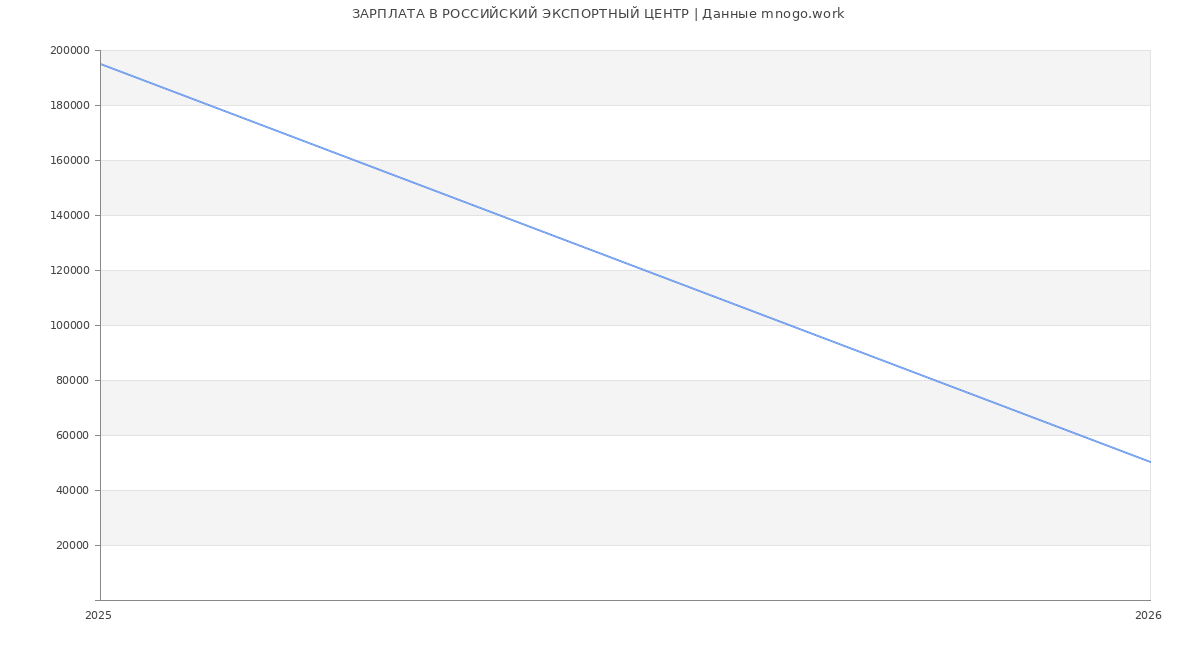Click the 200000 y-axis label
Viewport: 1200px width, 650px height.
point(70,51)
